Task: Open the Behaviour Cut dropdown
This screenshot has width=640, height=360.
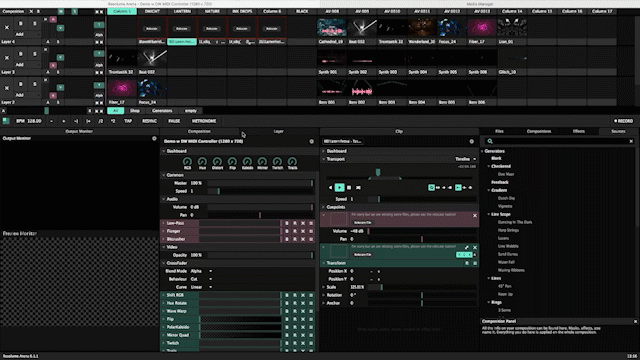Action: coord(201,279)
